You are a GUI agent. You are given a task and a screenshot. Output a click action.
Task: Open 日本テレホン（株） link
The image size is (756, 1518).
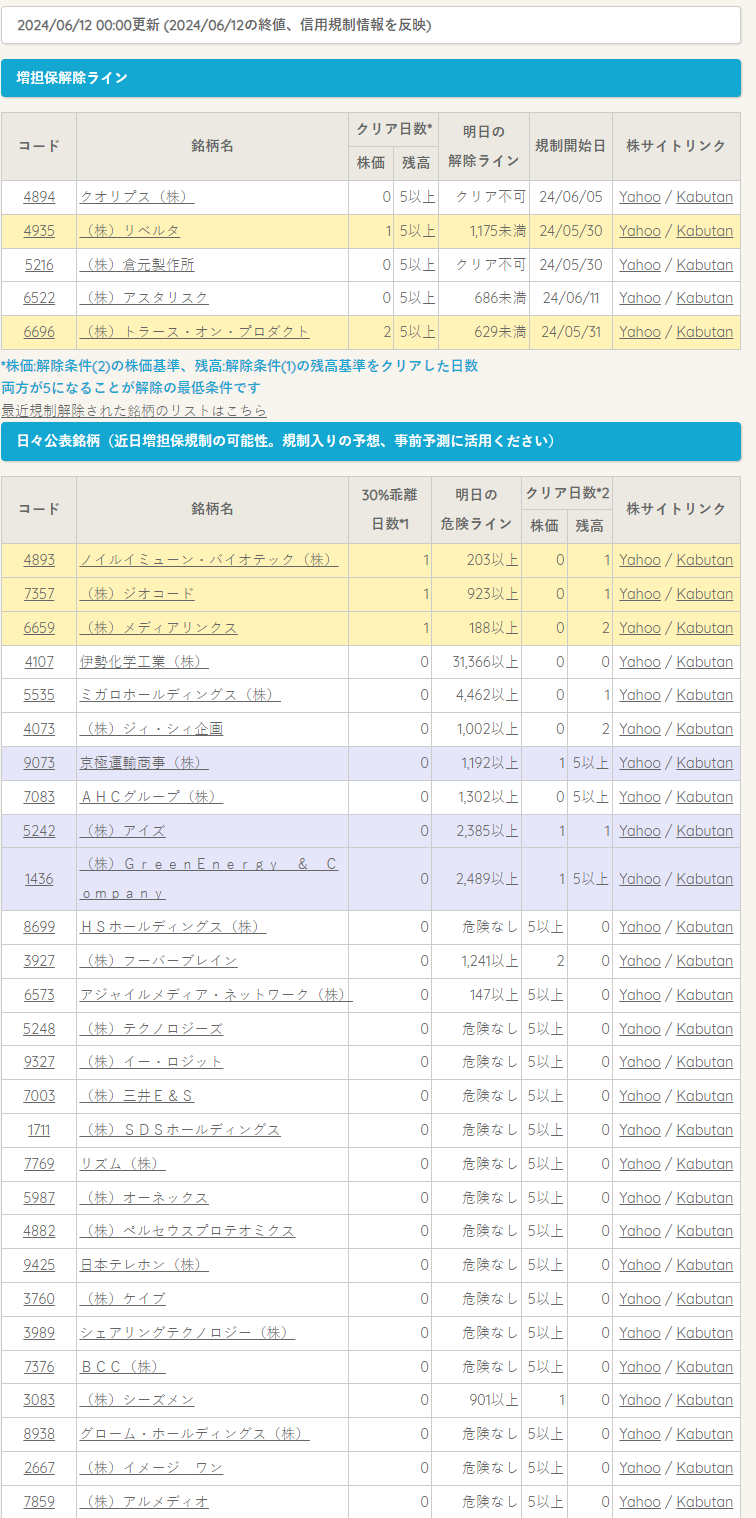point(144,1265)
